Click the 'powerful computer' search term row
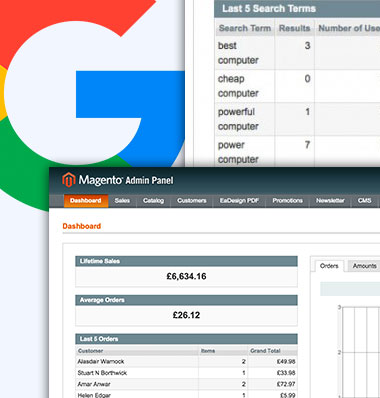 tap(297, 119)
